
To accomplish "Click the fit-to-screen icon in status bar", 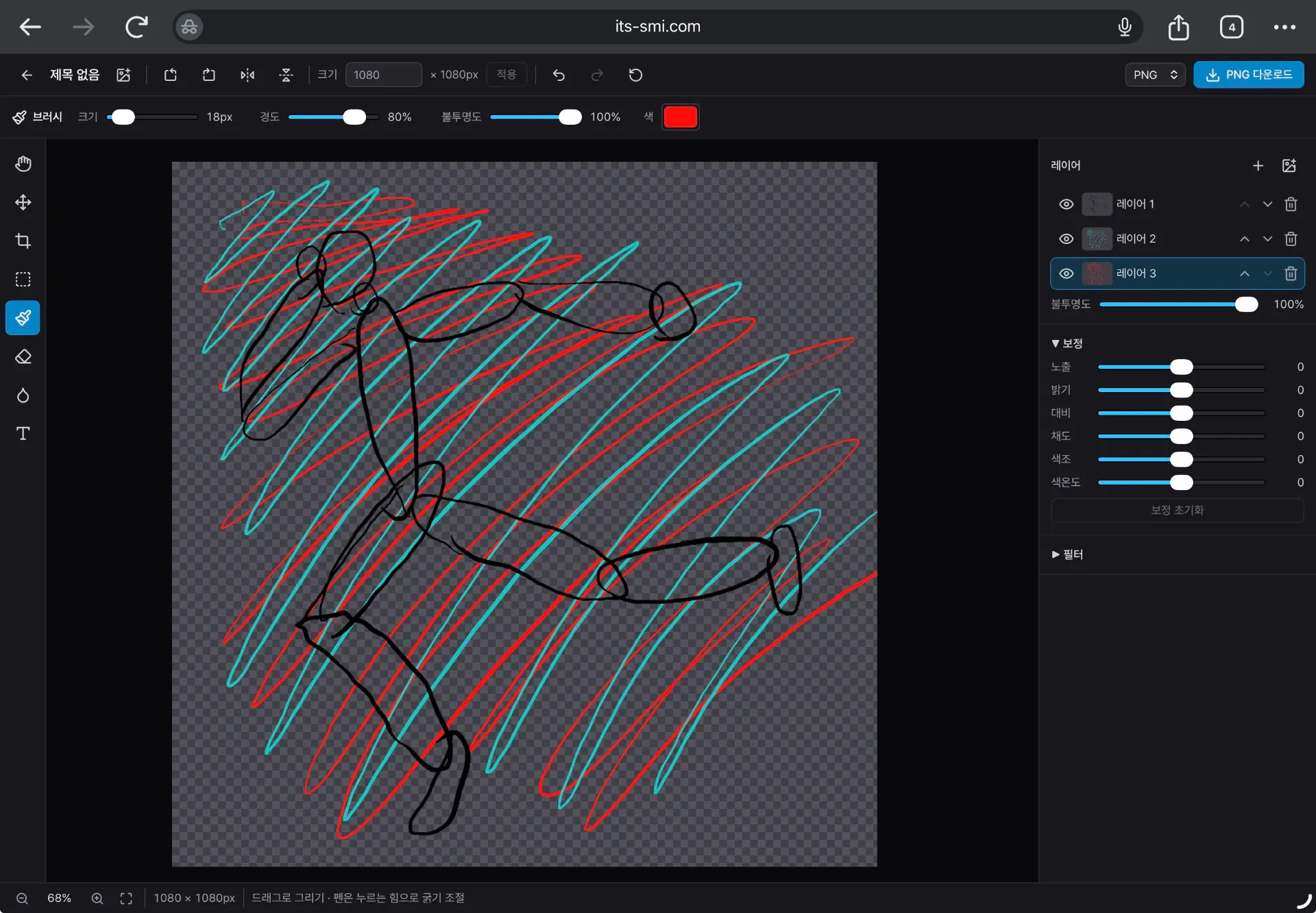I will [x=126, y=898].
